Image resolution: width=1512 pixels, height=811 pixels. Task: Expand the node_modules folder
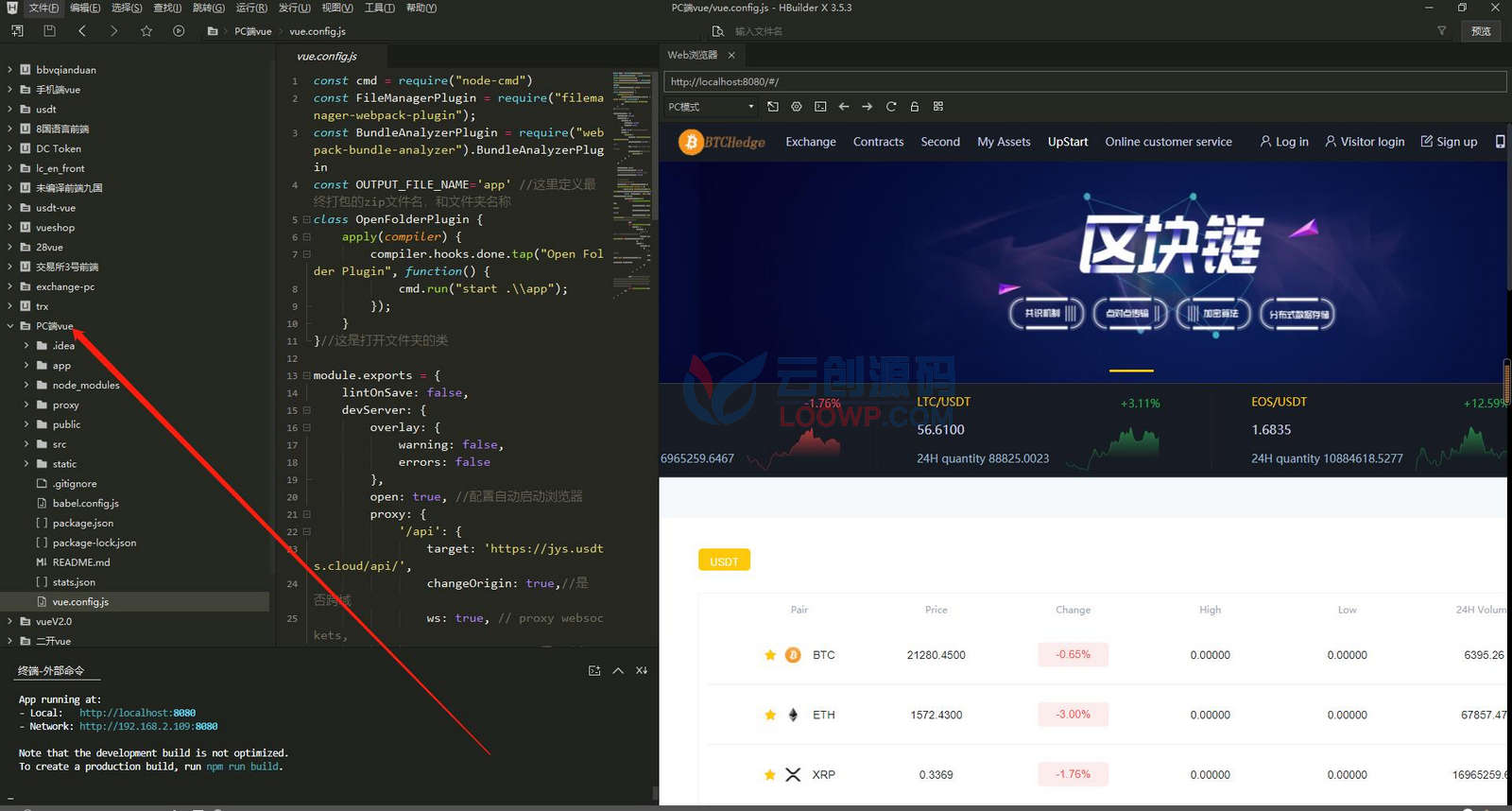(x=26, y=385)
